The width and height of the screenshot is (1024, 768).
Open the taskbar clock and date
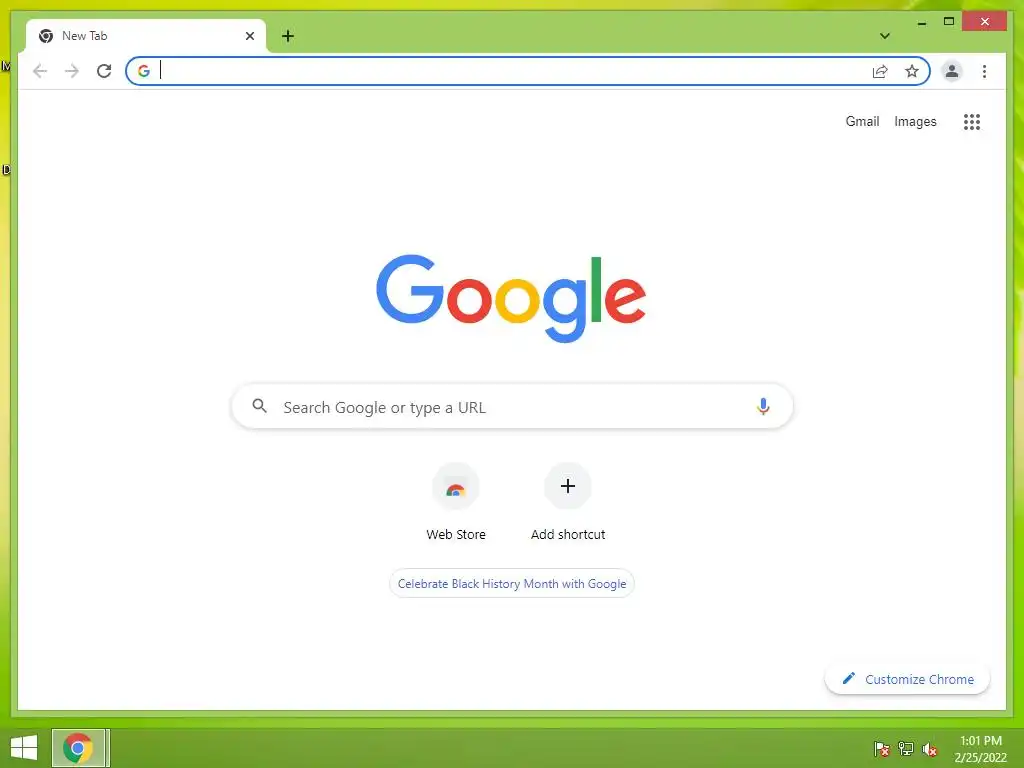(980, 748)
